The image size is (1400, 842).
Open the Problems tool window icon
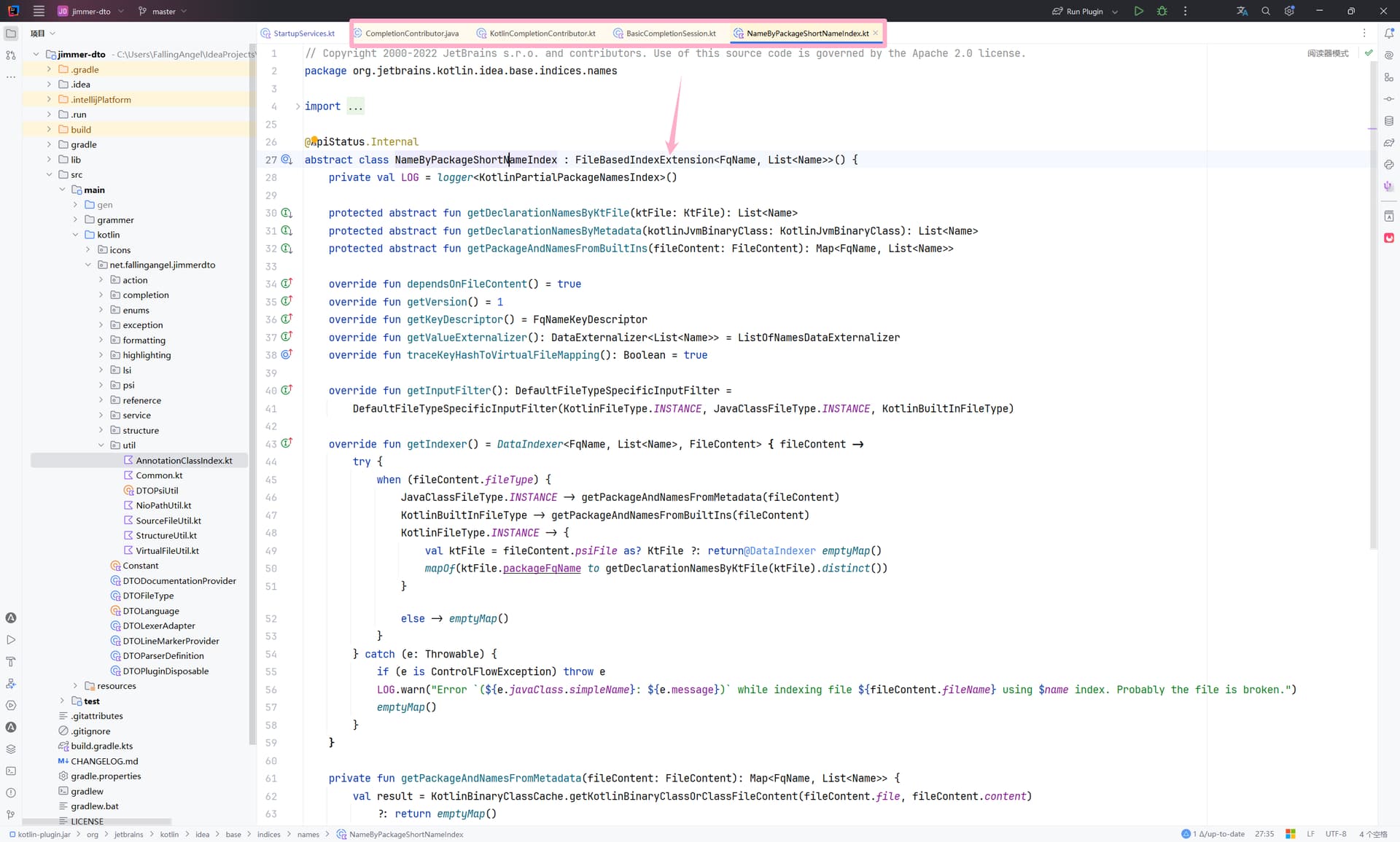pyautogui.click(x=11, y=792)
